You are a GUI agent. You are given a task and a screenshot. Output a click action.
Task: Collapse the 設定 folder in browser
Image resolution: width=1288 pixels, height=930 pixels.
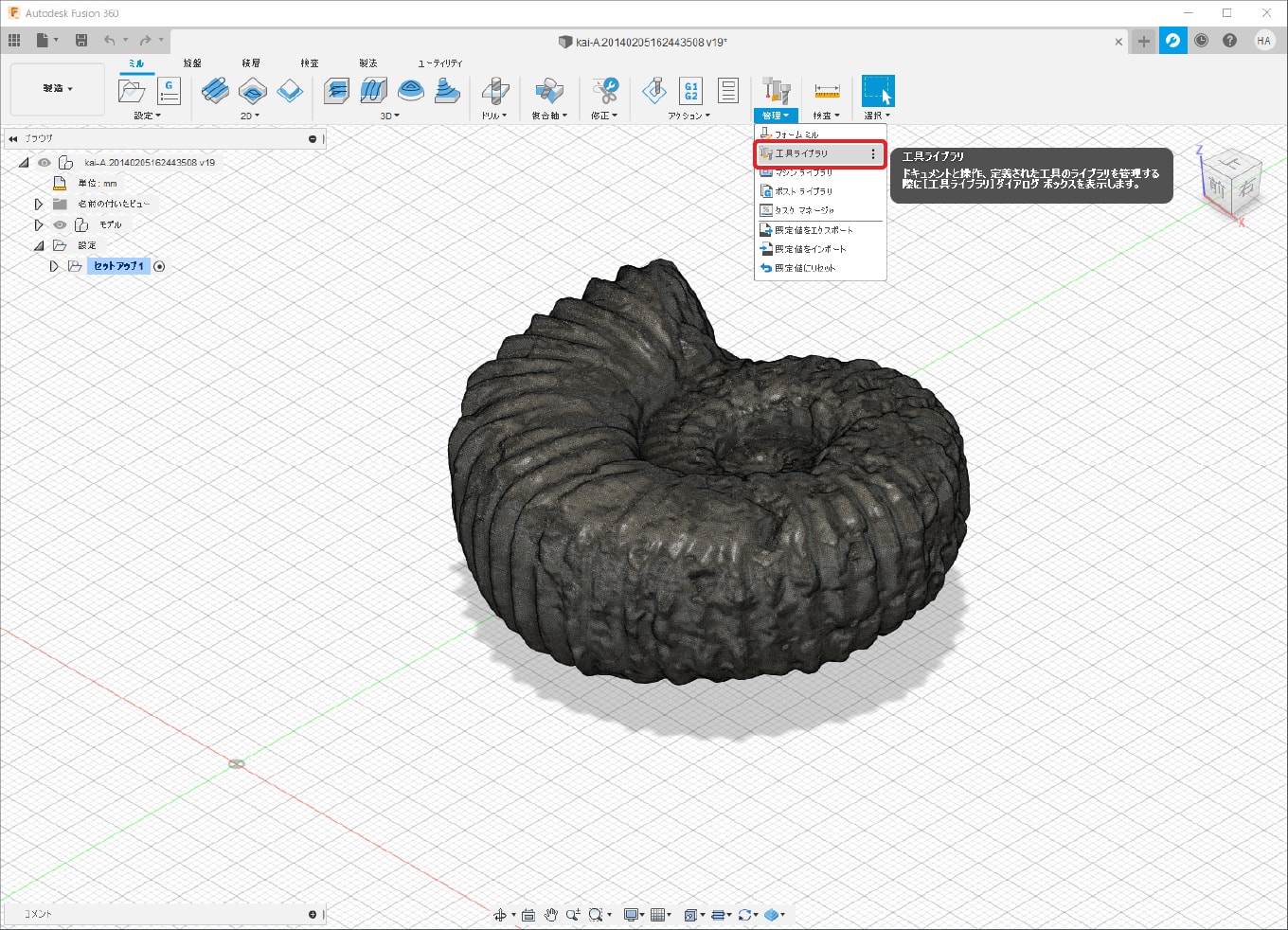point(39,245)
